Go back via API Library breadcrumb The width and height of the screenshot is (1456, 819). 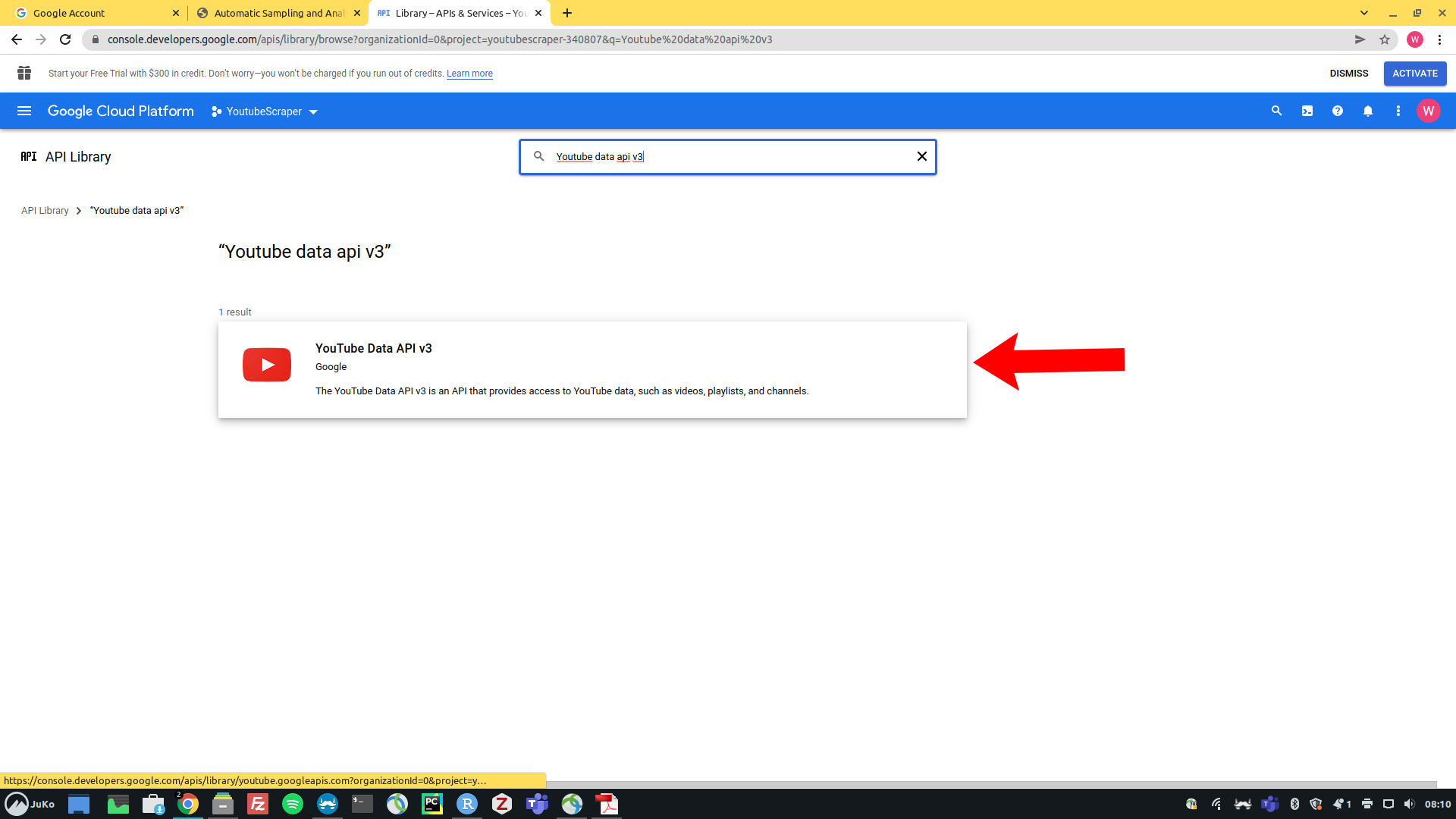(45, 211)
